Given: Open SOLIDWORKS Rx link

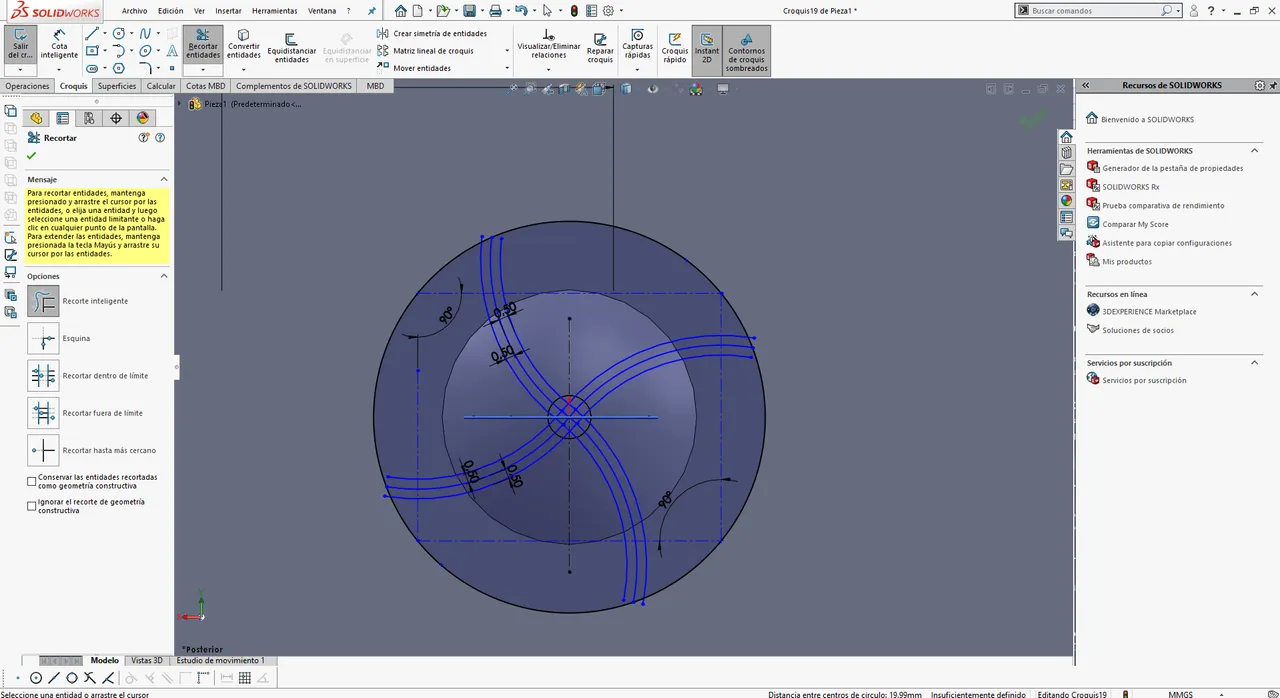Looking at the screenshot, I should [x=1131, y=187].
